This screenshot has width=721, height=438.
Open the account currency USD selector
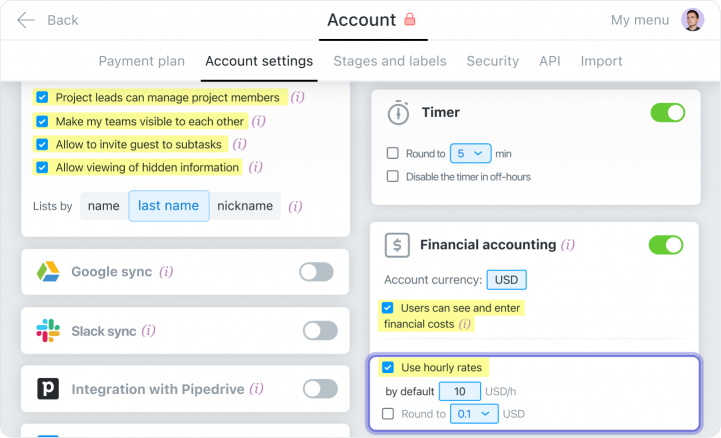click(508, 280)
